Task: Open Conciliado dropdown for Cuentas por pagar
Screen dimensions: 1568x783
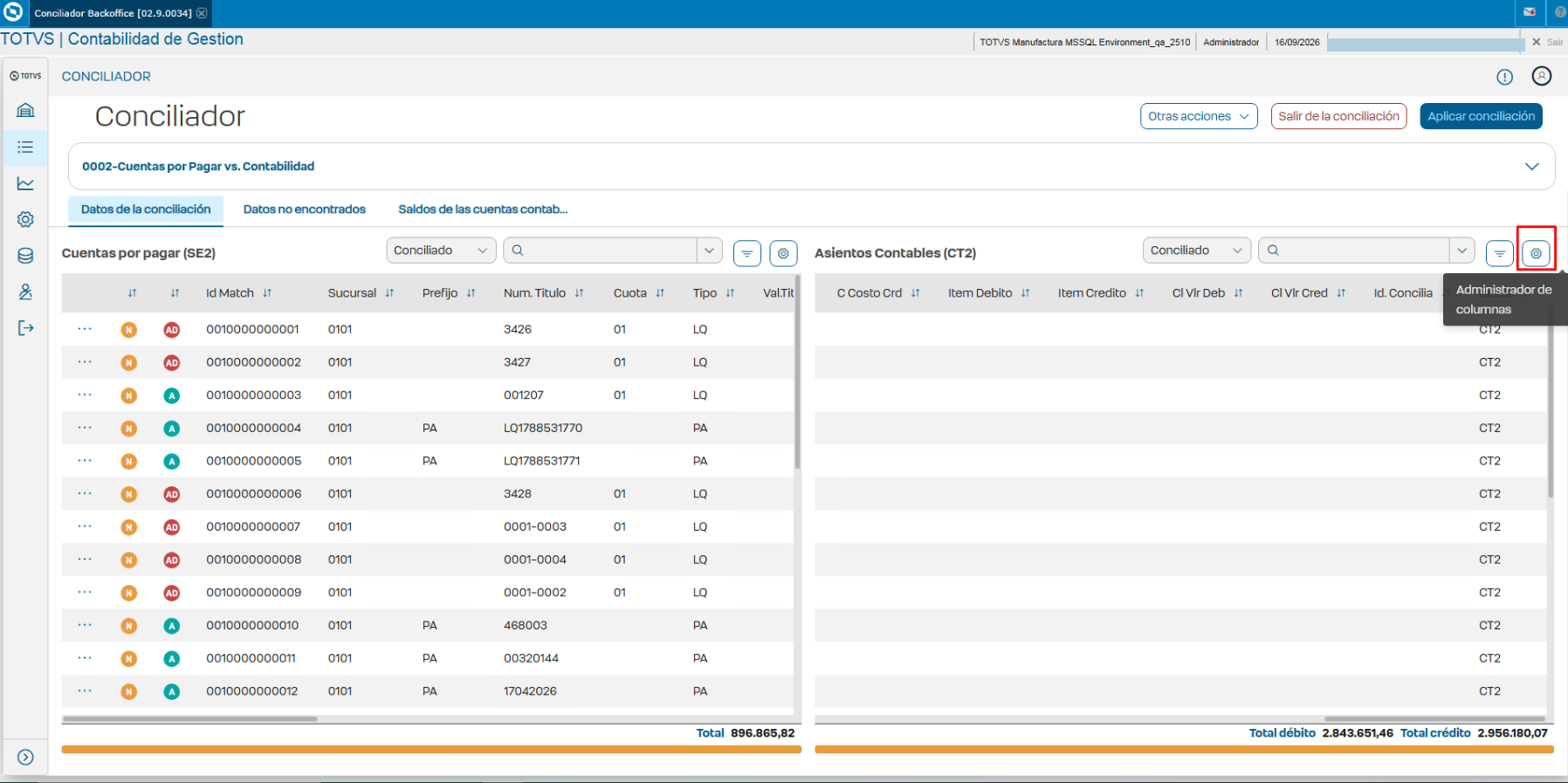Action: (441, 251)
